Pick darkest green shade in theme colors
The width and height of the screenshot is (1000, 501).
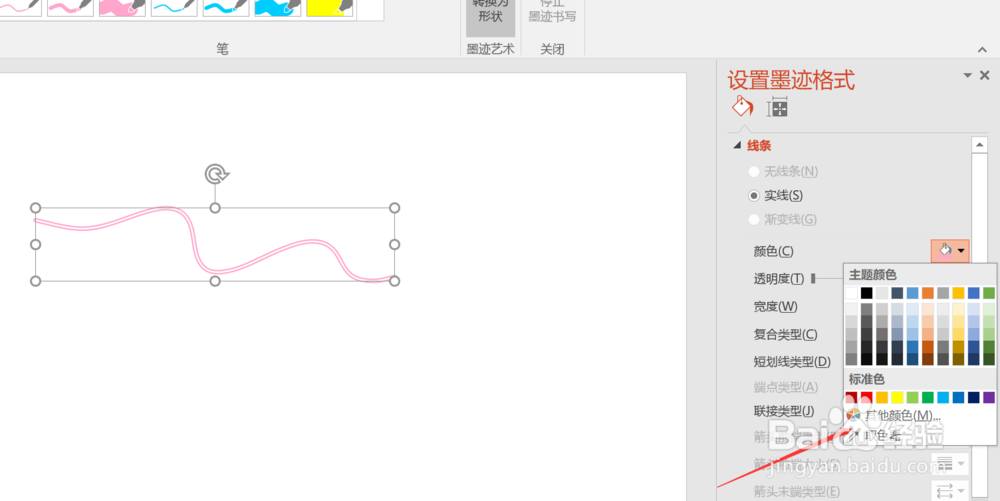[x=989, y=359]
